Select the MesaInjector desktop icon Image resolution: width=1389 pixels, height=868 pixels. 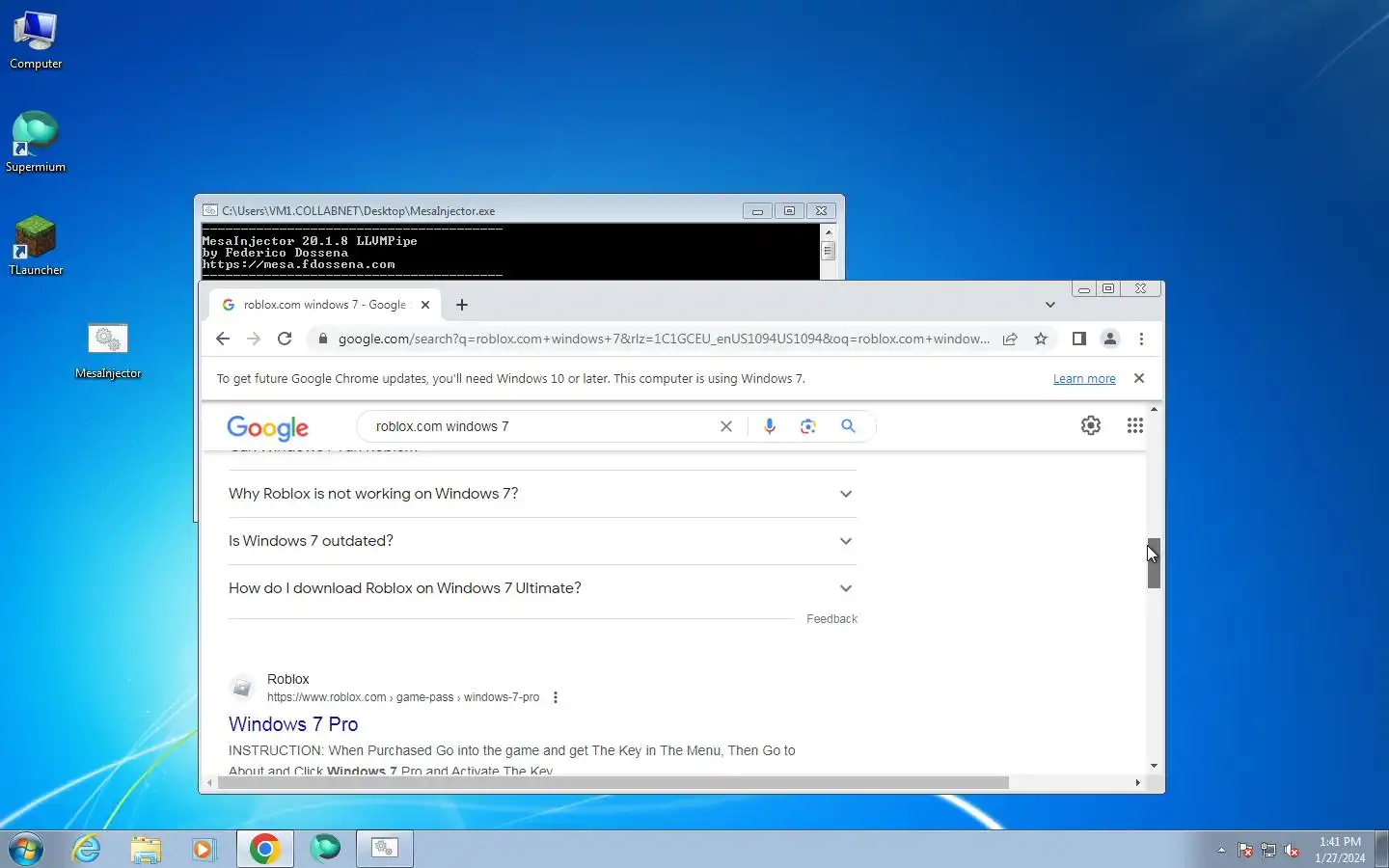(x=108, y=350)
